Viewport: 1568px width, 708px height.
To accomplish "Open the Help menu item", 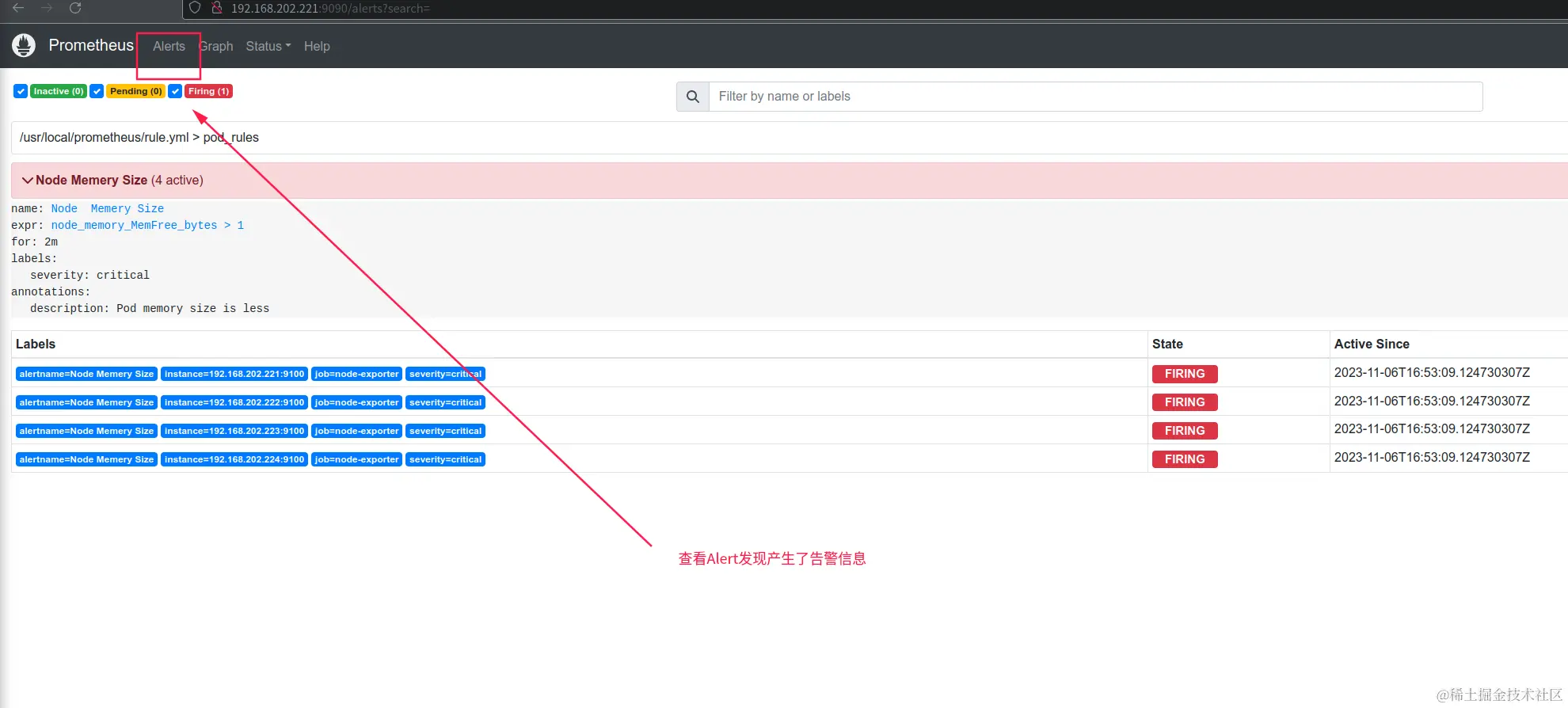I will click(317, 46).
